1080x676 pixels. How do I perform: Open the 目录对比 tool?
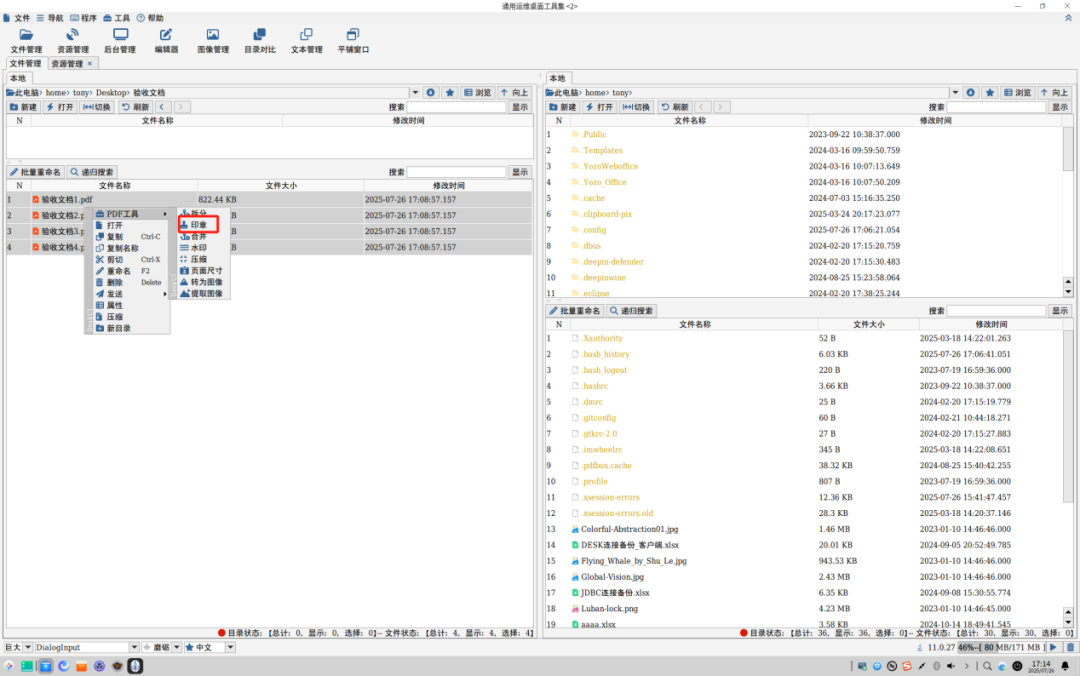tap(260, 41)
